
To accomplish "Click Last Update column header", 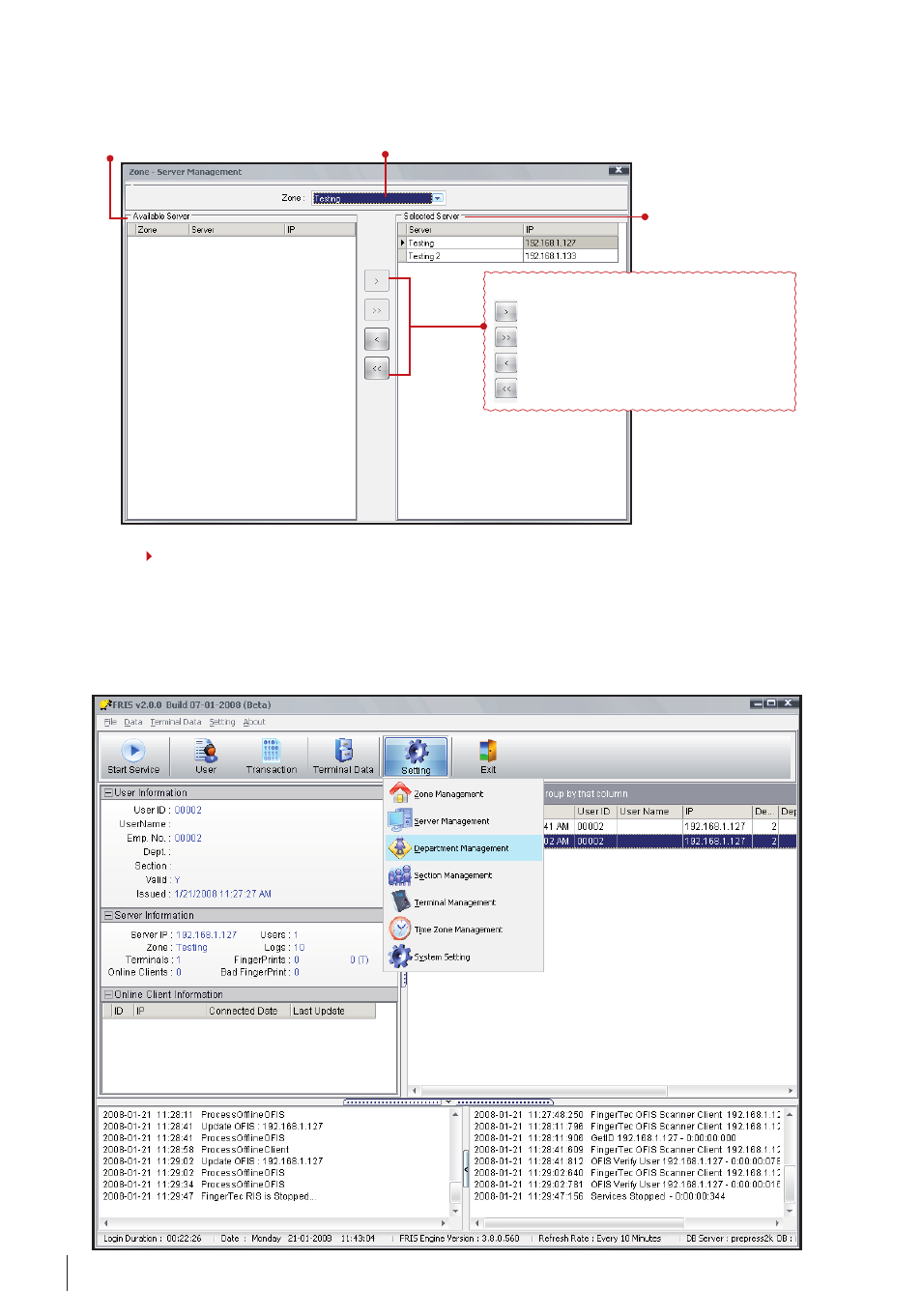I will point(331,1011).
